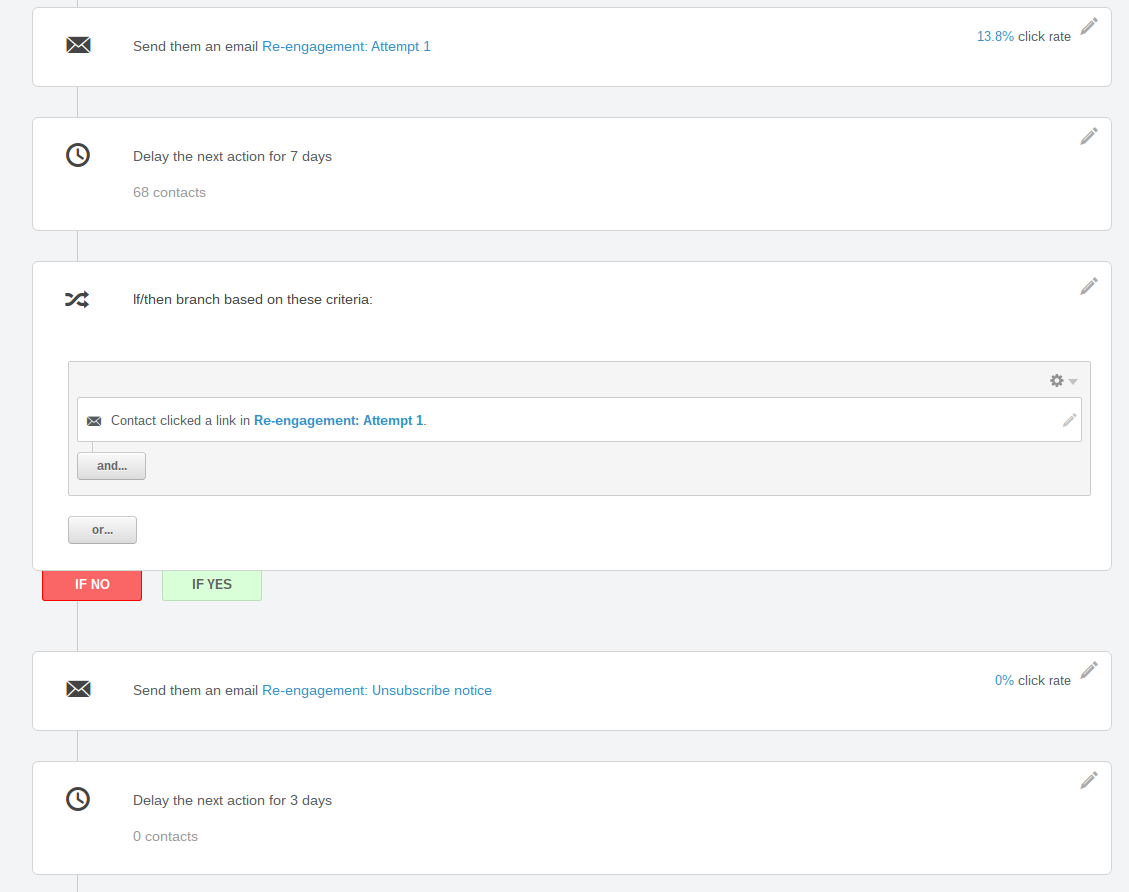Click the 'or...' button below the criteria block
The width and height of the screenshot is (1129, 892).
(x=102, y=529)
